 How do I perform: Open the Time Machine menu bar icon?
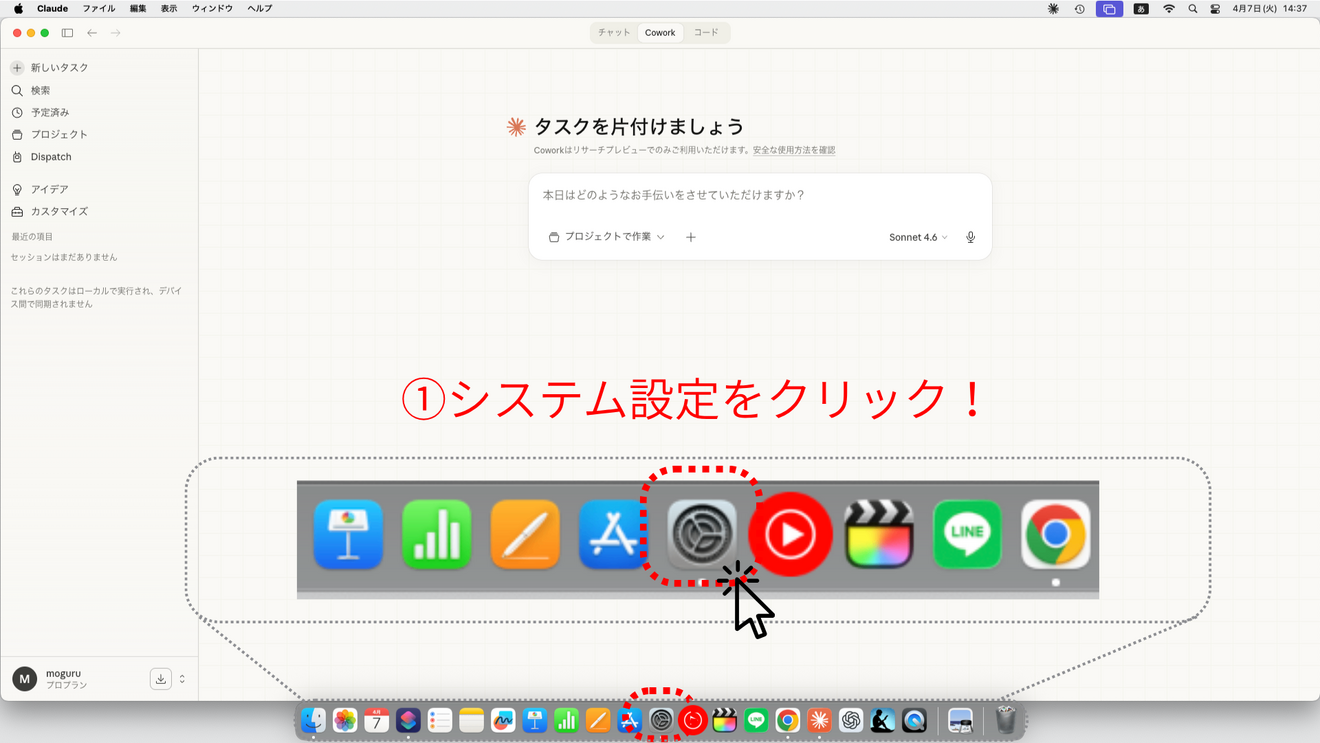(x=1079, y=8)
